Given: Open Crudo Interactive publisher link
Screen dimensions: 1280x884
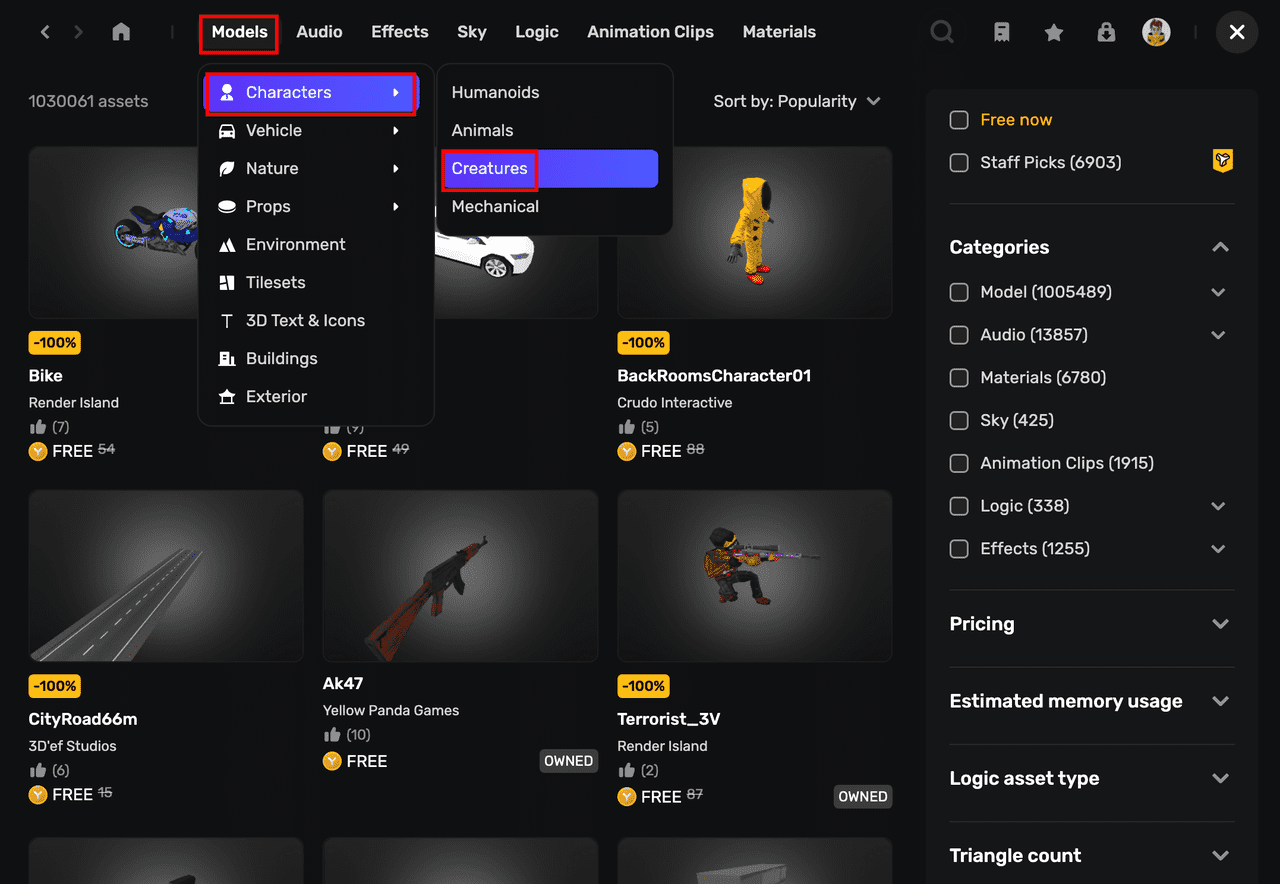Looking at the screenshot, I should point(675,403).
